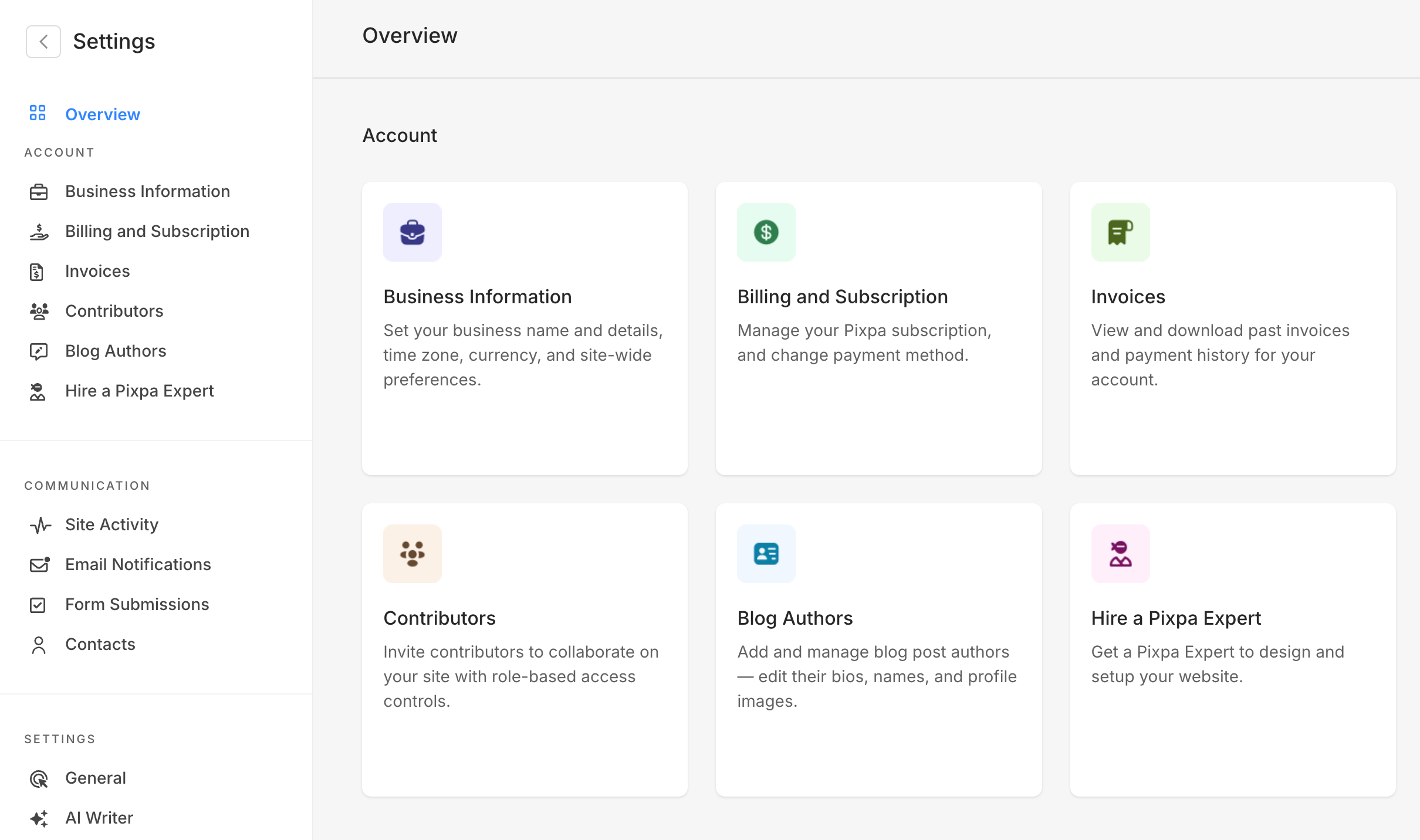Click the ID card icon on Blog Authors card
Viewport: 1420px width, 840px height.
click(x=766, y=554)
